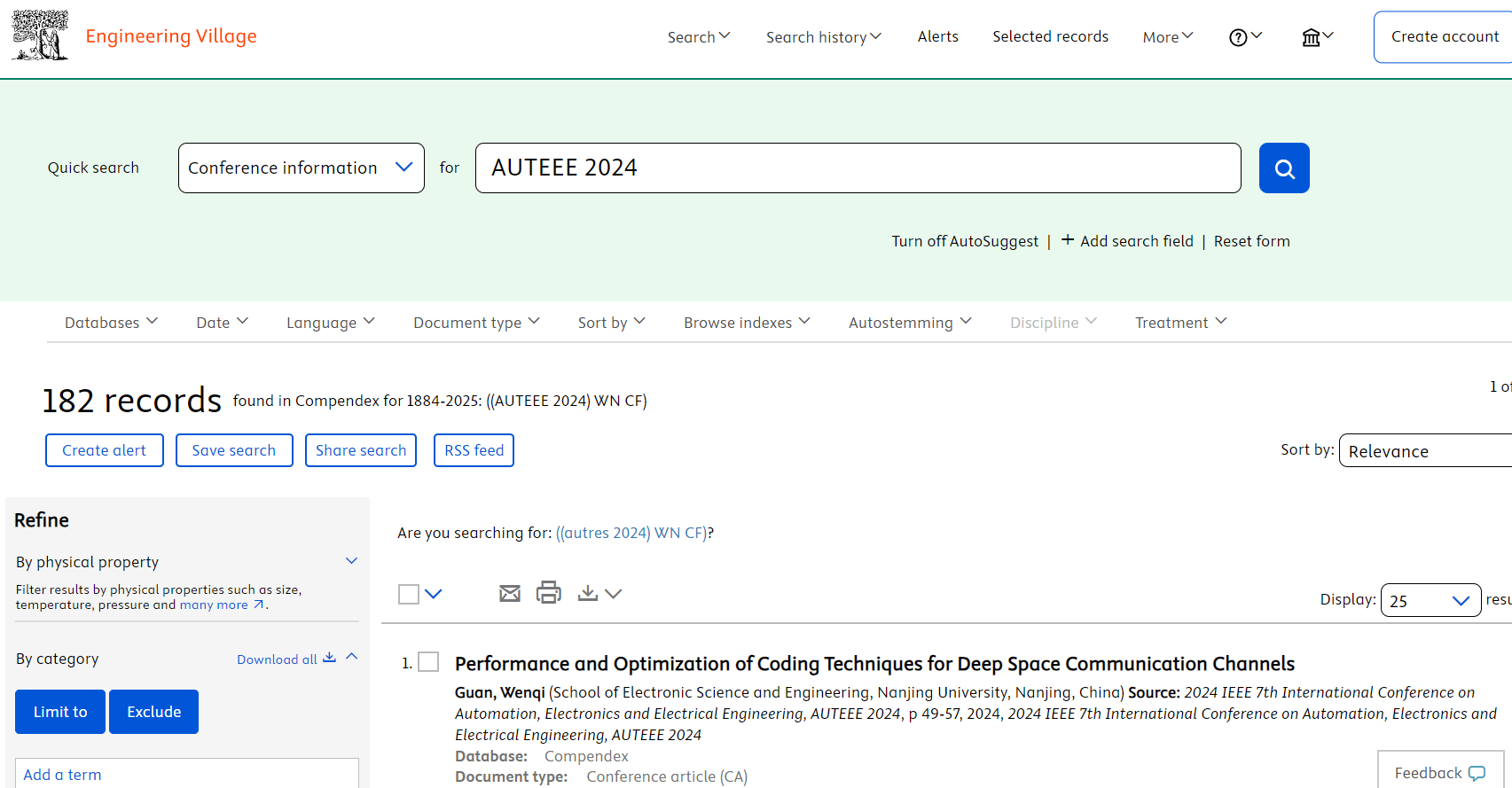
Task: Email selected records via envelope icon
Action: tap(510, 593)
